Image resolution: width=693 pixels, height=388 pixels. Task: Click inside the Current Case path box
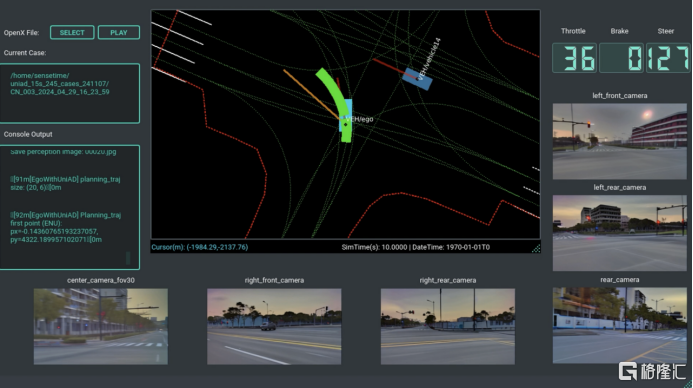69,93
